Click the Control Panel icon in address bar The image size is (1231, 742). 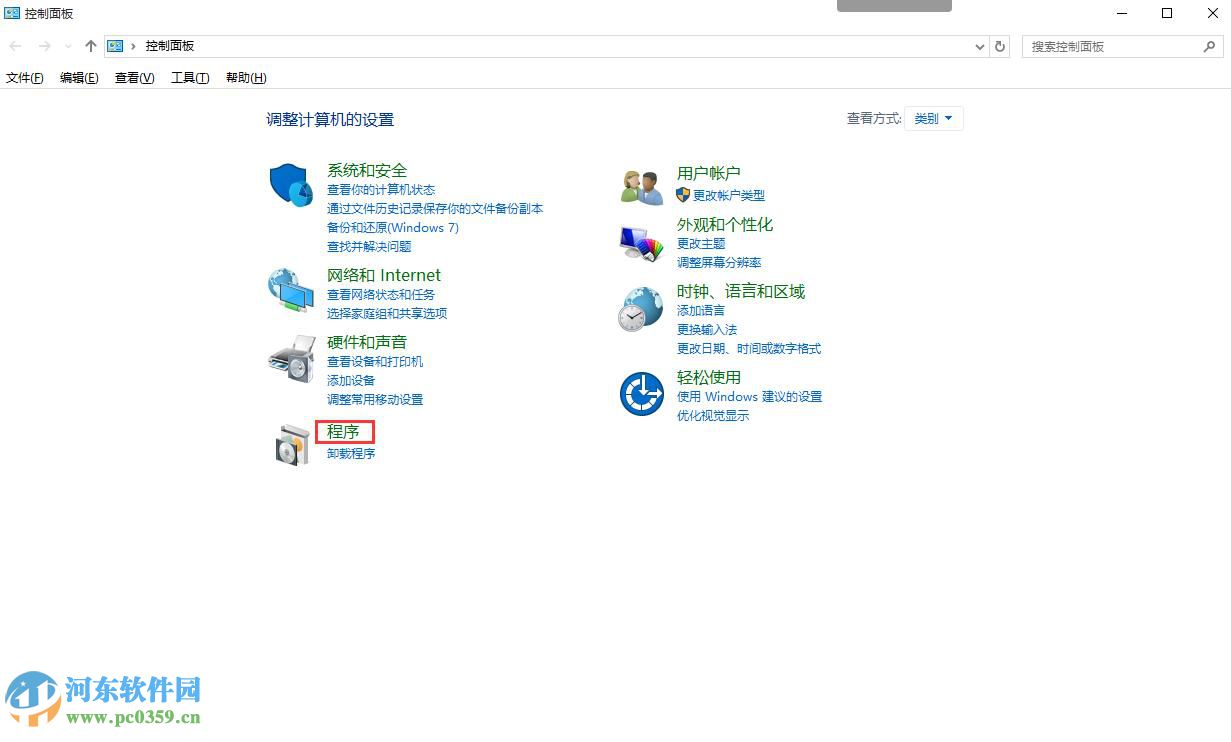[114, 46]
